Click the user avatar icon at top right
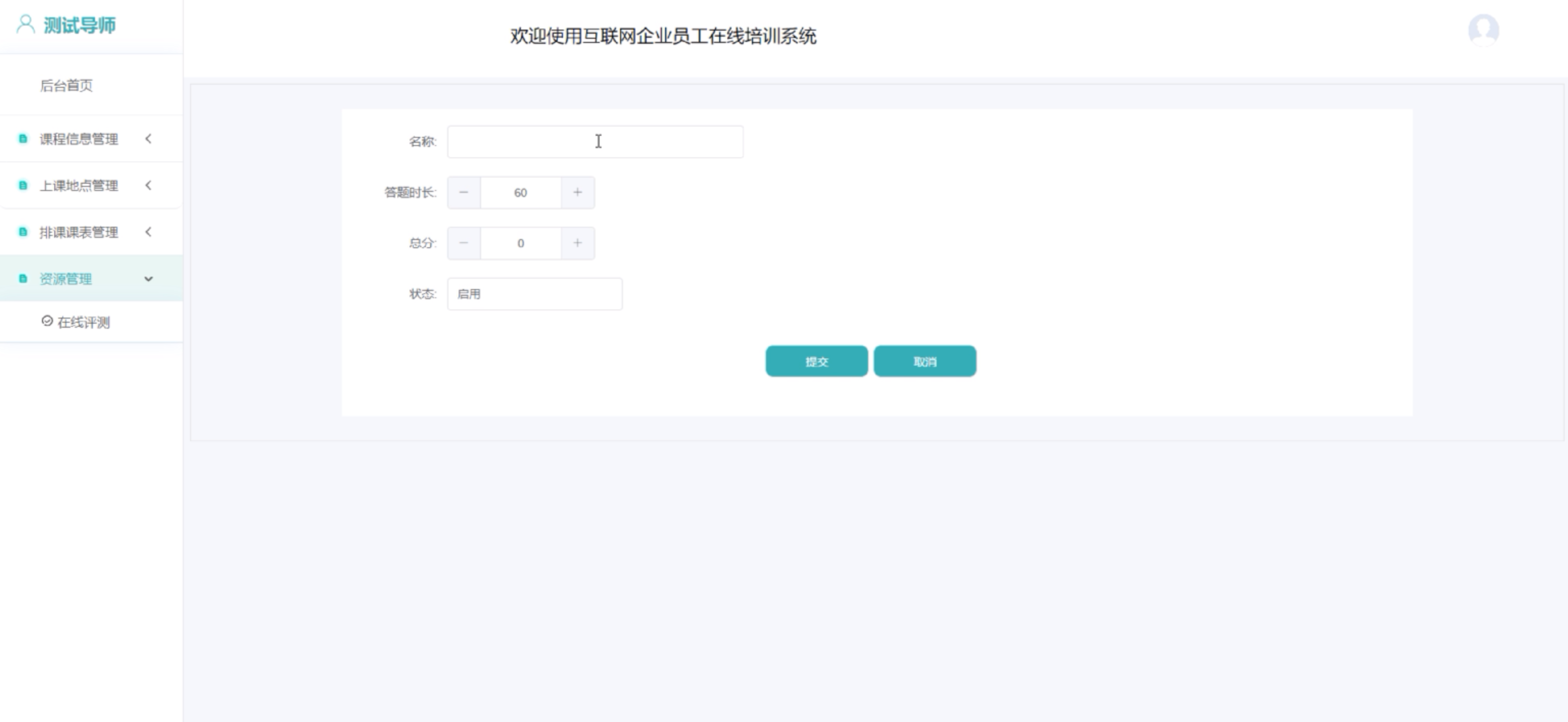Viewport: 1568px width, 722px height. 1483,30
